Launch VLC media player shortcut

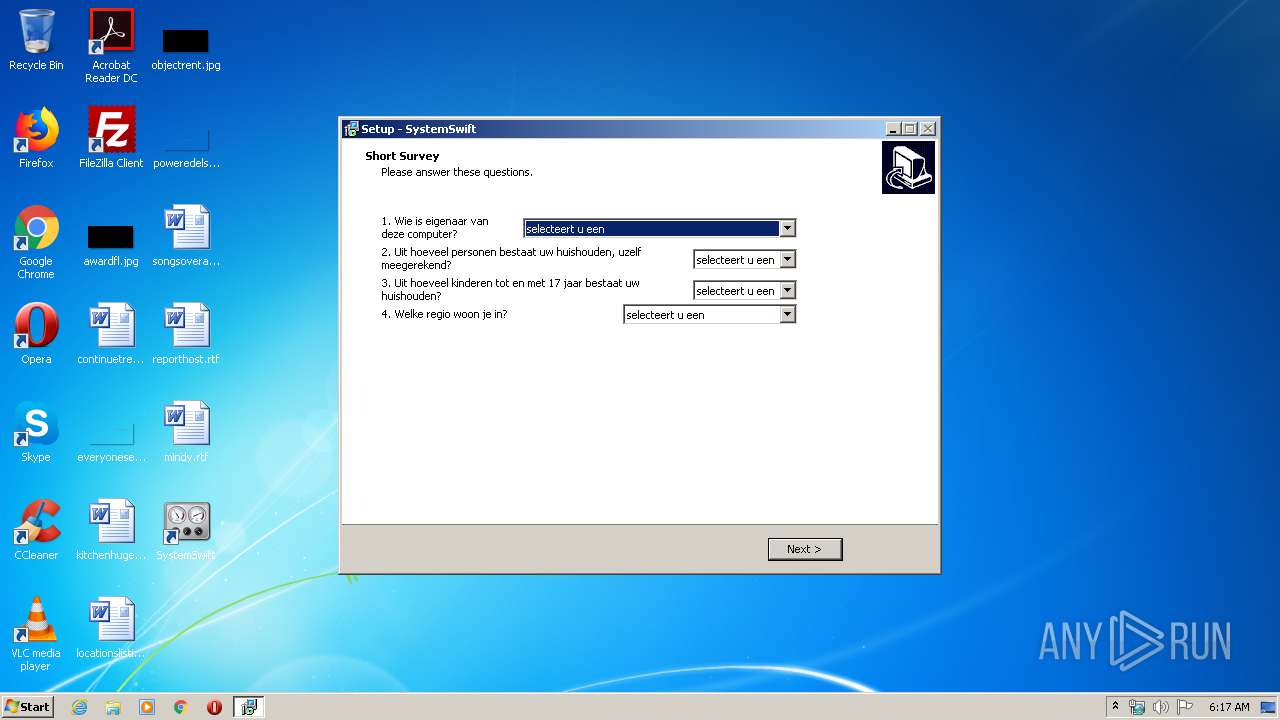tap(36, 634)
